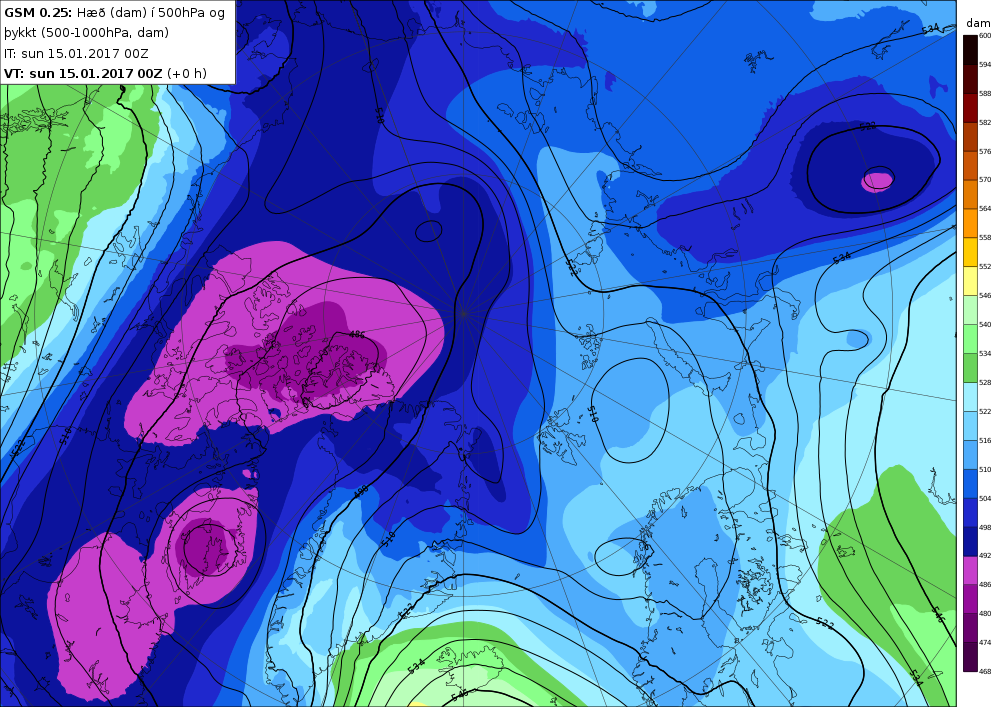Select the darkest swatch between 600 and 594
1000x707 pixels.
coord(970,50)
